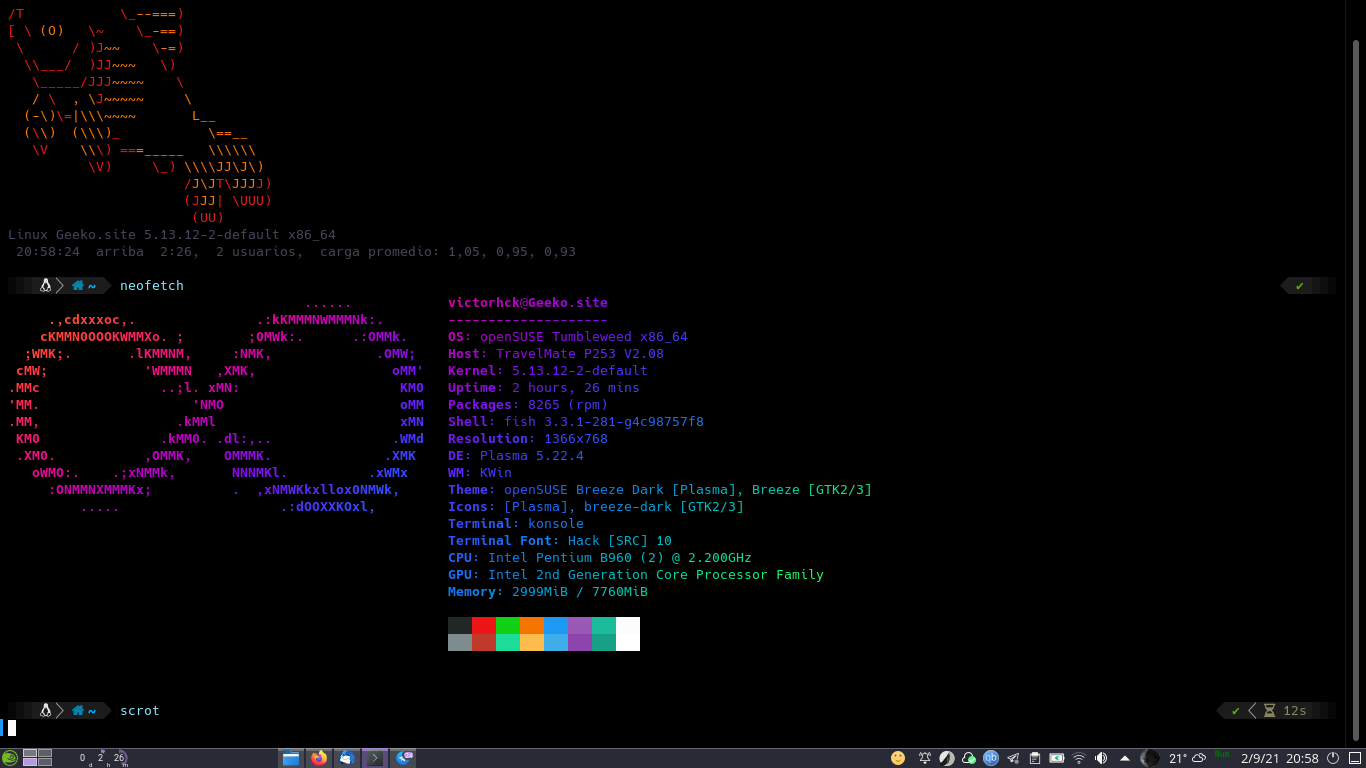1366x768 pixels.
Task: Click the 'Shell: fish 3.3.1-281-g4c98757f8' line
Action: 576,422
